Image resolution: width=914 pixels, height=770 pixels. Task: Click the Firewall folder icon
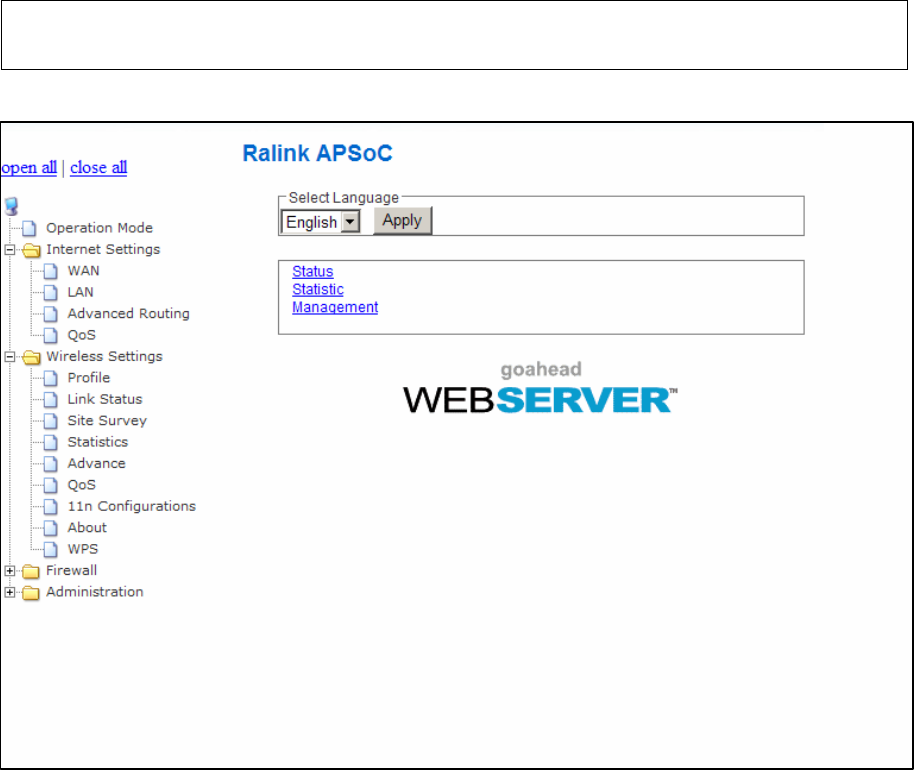point(30,571)
